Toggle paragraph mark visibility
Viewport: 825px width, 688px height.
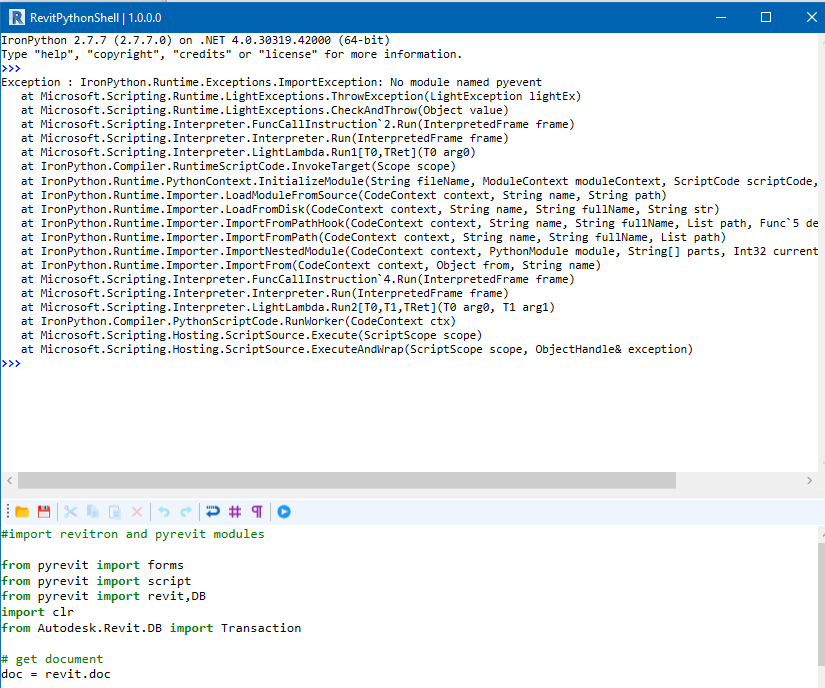coord(257,511)
